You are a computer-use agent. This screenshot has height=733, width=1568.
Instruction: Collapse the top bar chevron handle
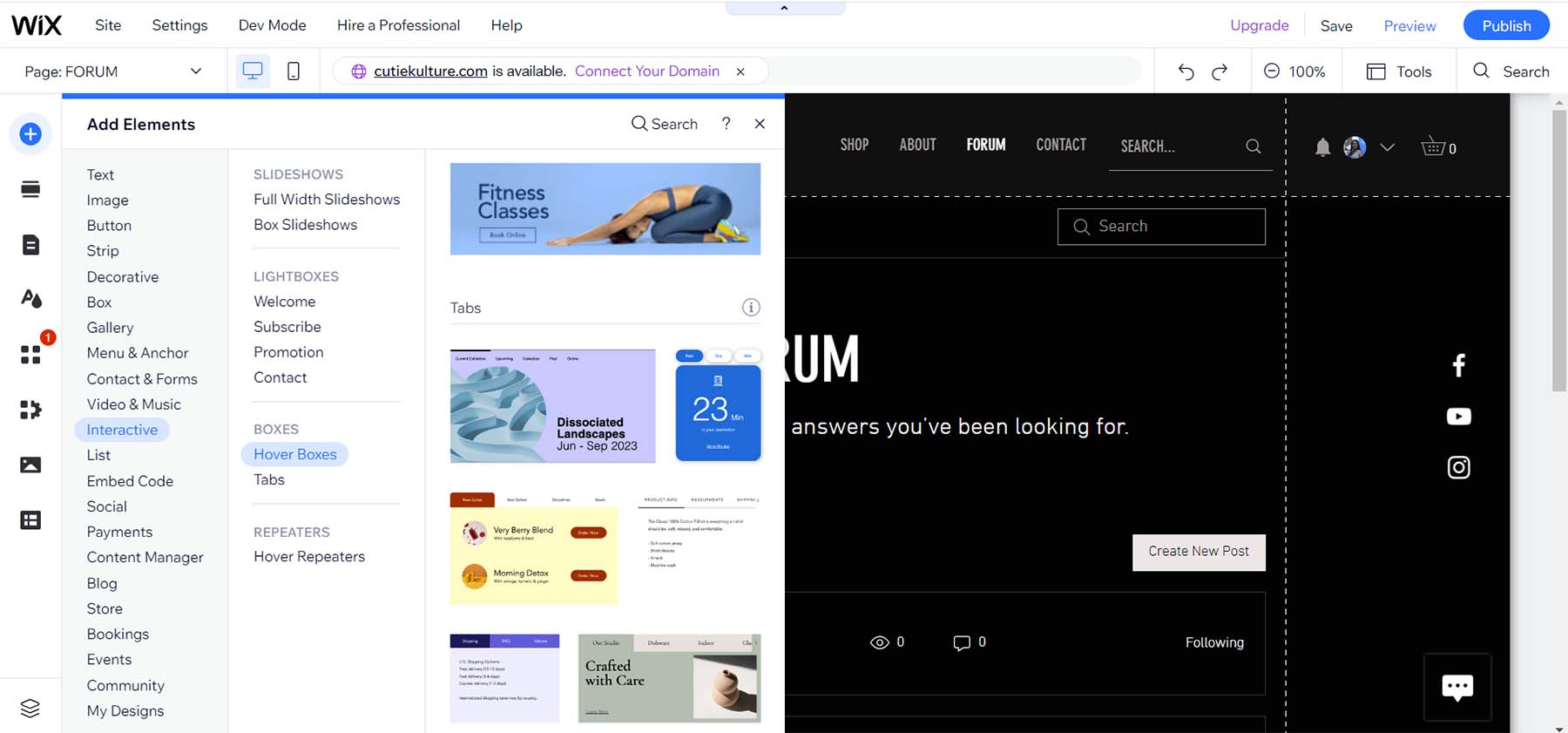[784, 8]
